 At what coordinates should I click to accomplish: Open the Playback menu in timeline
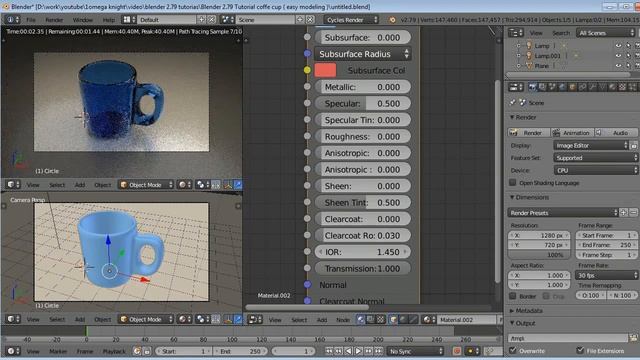114,351
